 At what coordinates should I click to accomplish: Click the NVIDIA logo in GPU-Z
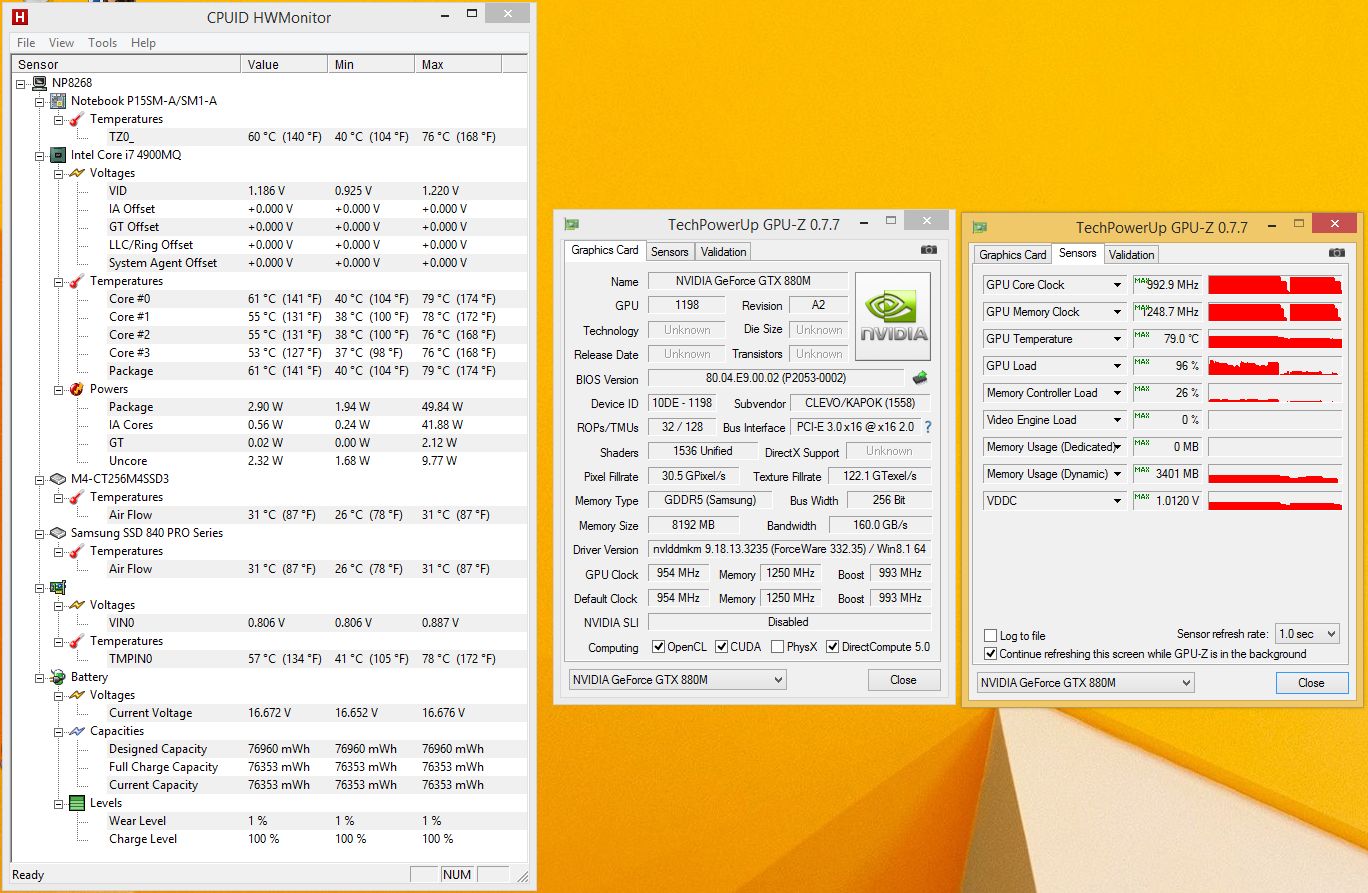(893, 316)
